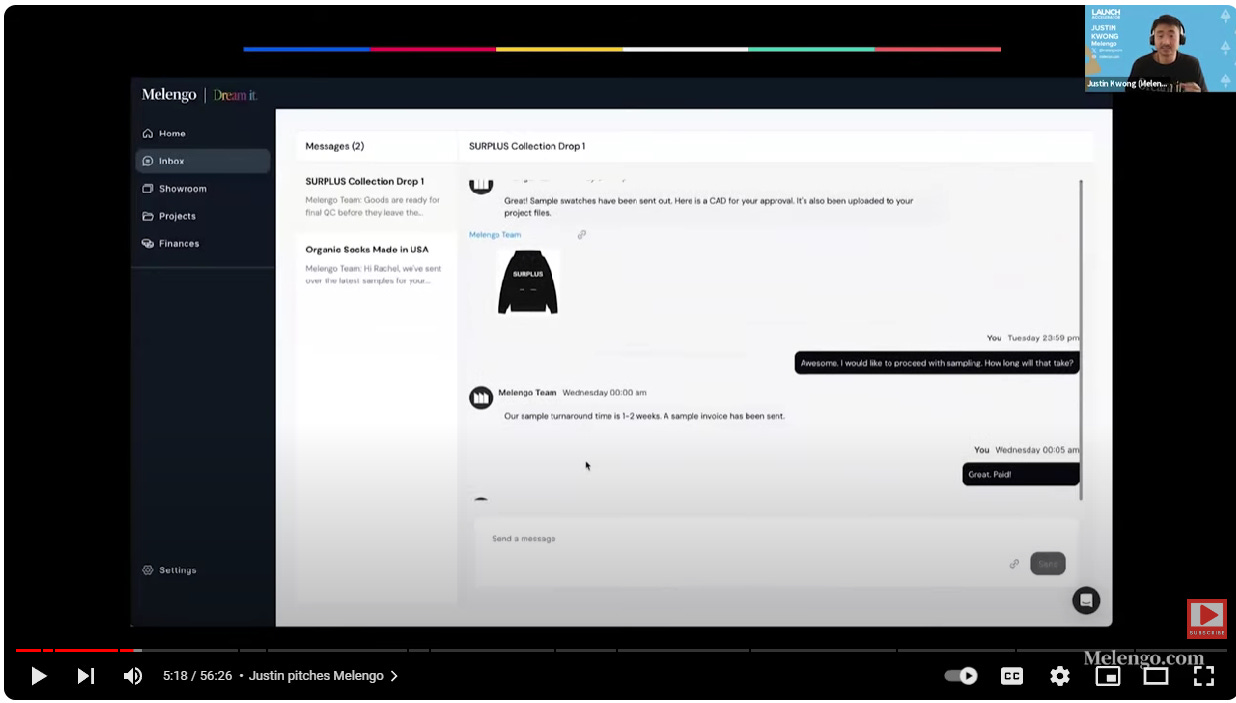Open Finances in the sidebar
This screenshot has height=703, width=1236.
point(202,243)
